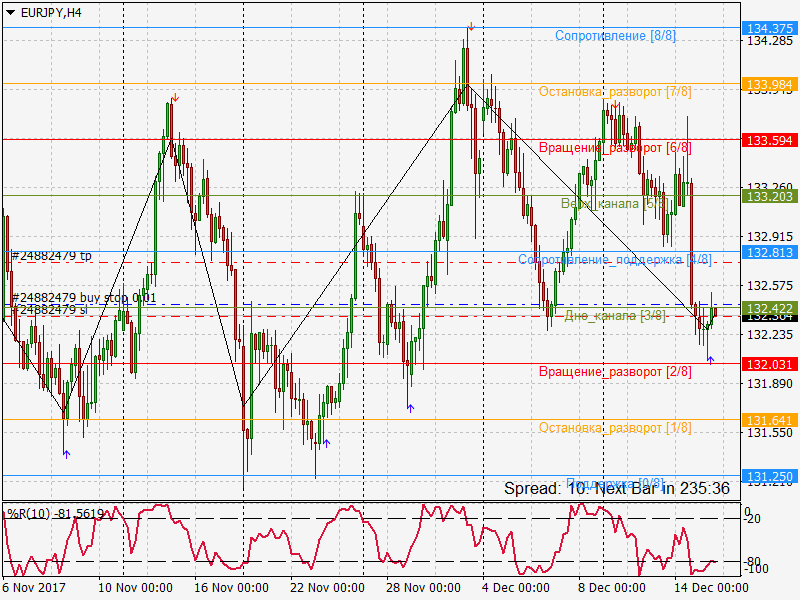Select the 14 Dec 00:00 date label
The height and width of the screenshot is (600, 800).
pos(711,588)
